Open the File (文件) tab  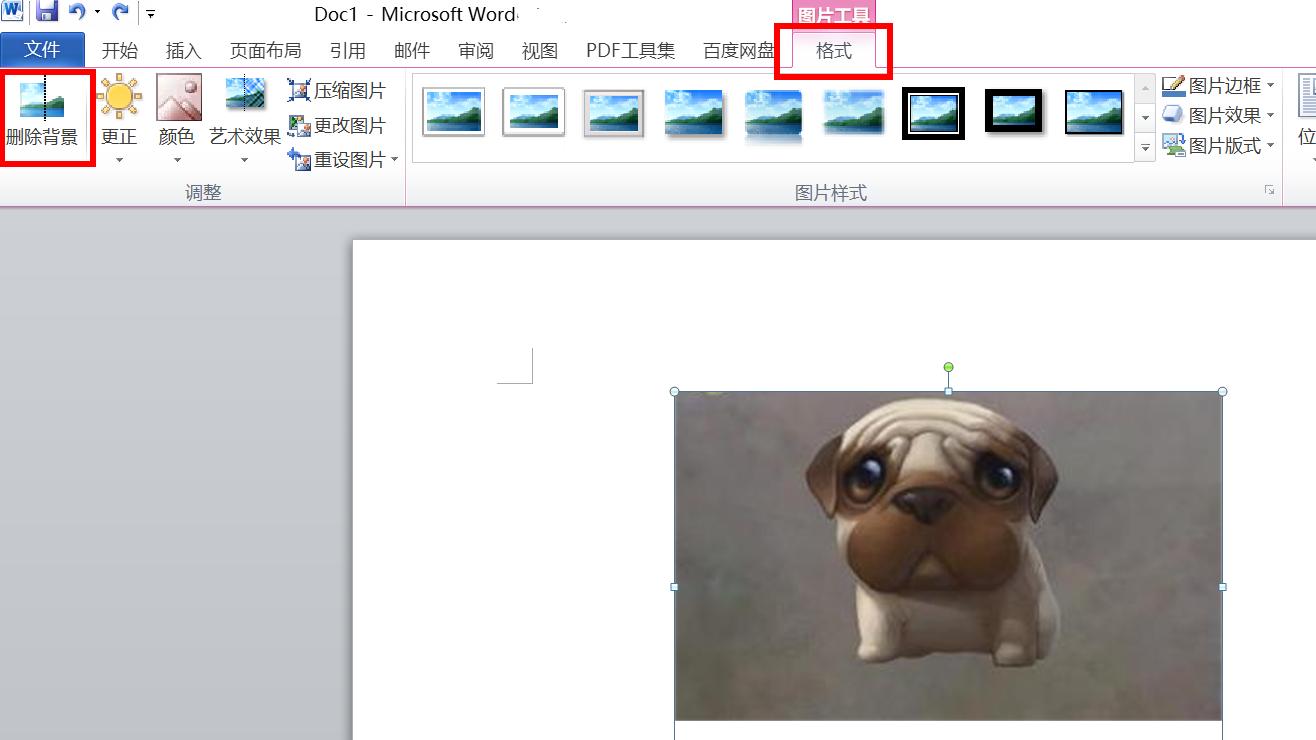coord(43,50)
